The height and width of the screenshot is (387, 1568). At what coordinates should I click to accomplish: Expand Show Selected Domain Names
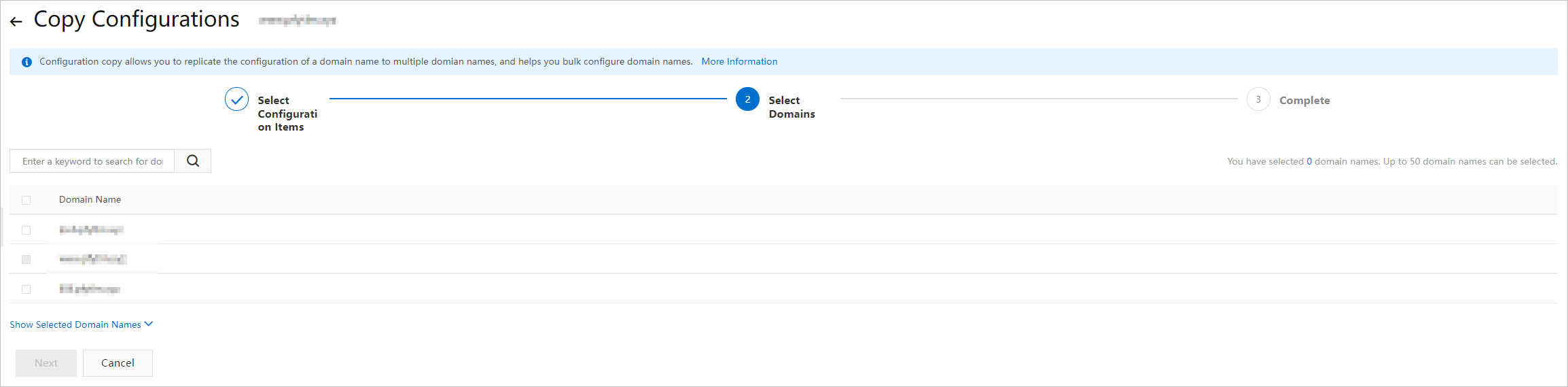point(82,324)
